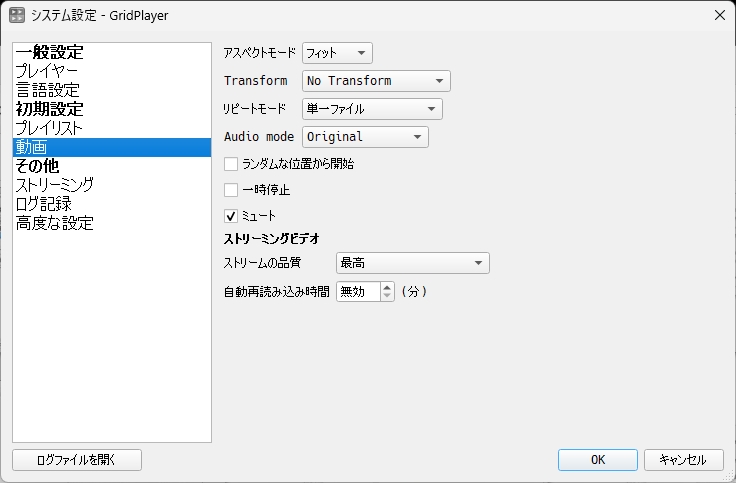Uncheck the ミュート checkbox
Image resolution: width=736 pixels, height=483 pixels.
click(x=231, y=215)
